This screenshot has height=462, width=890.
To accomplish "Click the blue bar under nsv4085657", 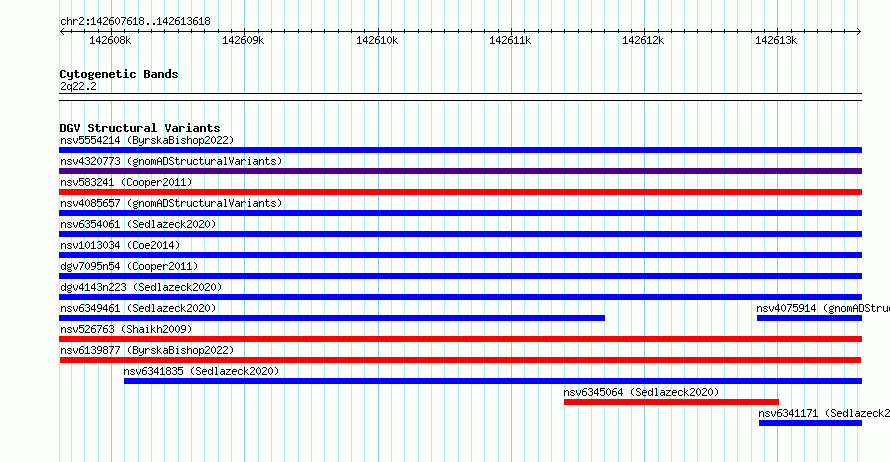I will 460,213.
